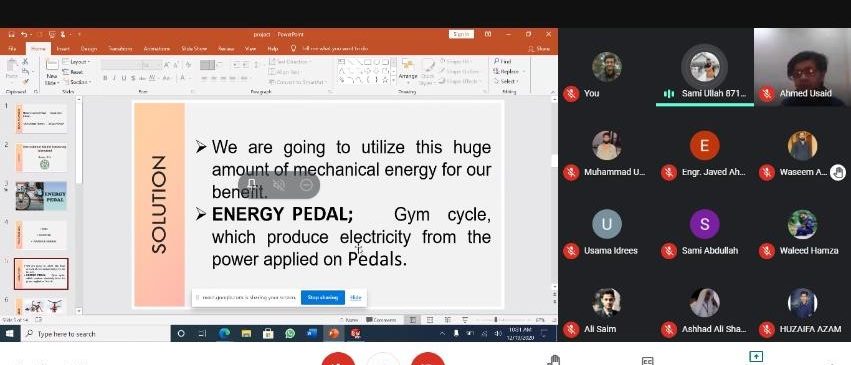
Task: Switch to the Insert ribbon tab
Action: 63,49
